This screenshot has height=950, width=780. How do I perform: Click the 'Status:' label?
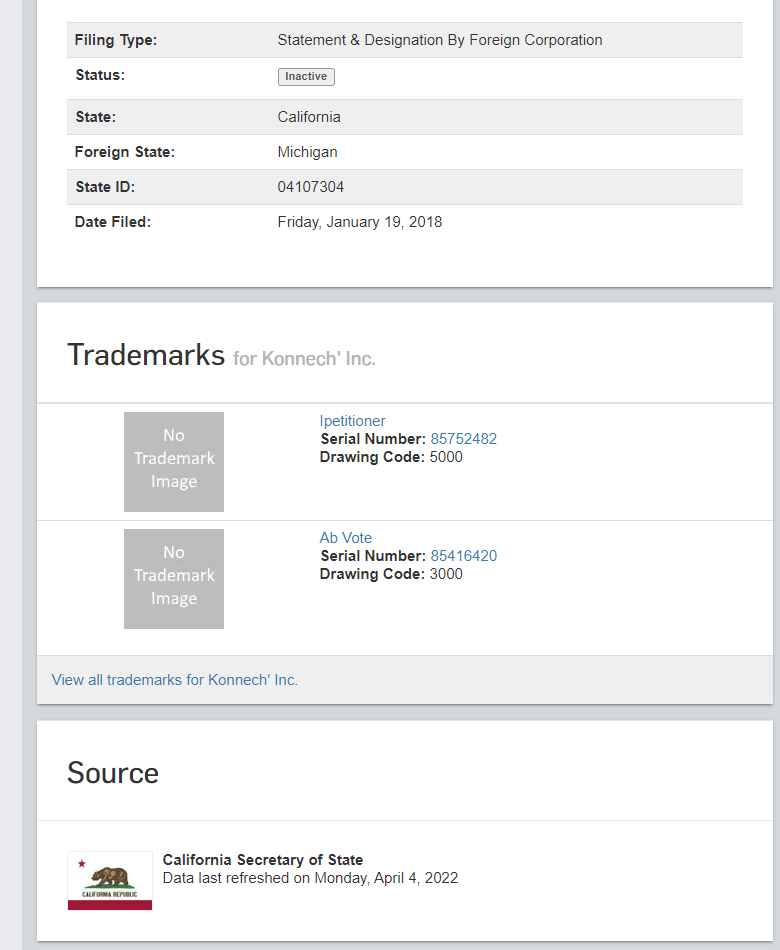click(100, 75)
